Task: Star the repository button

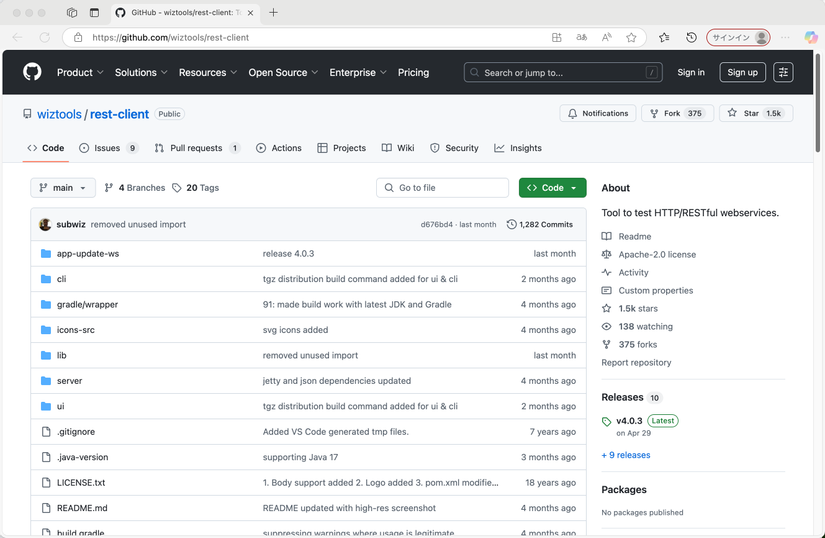Action: point(756,114)
